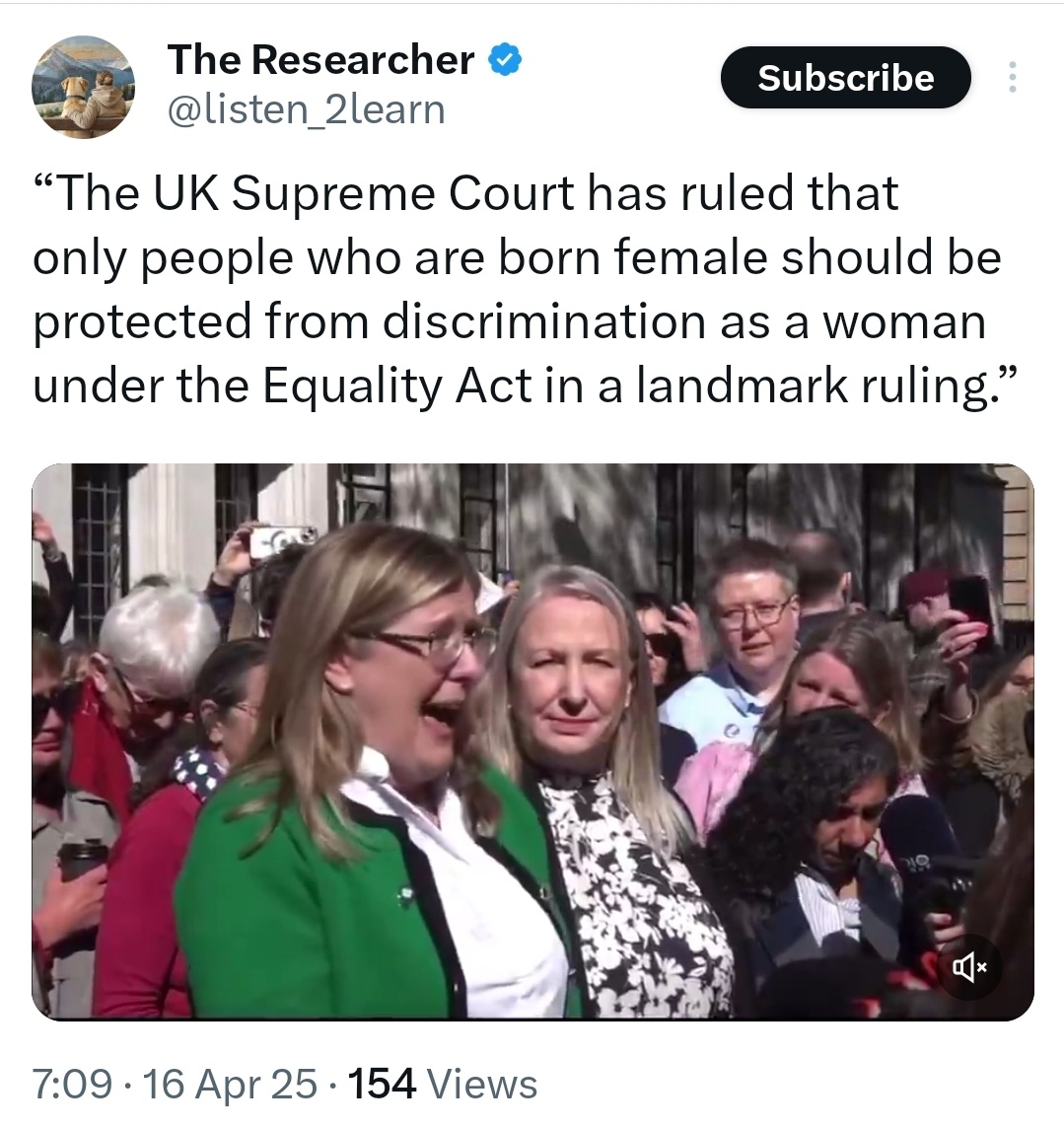Image resolution: width=1064 pixels, height=1127 pixels.
Task: View the 154 Views analytics count
Action: 443,1084
